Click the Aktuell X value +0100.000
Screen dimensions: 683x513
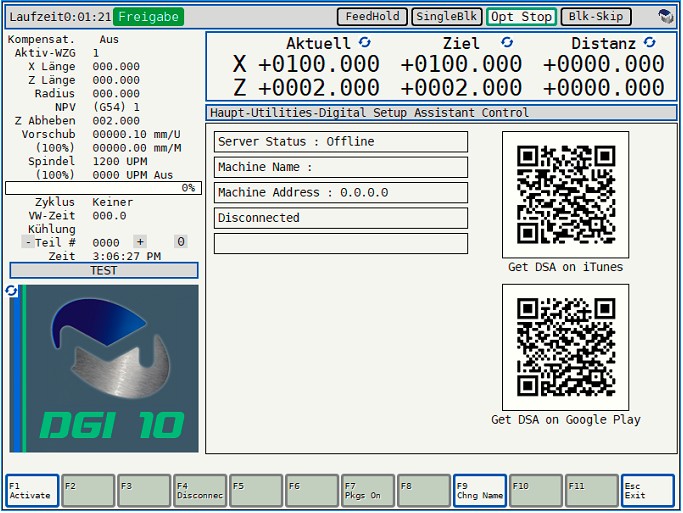(319, 64)
